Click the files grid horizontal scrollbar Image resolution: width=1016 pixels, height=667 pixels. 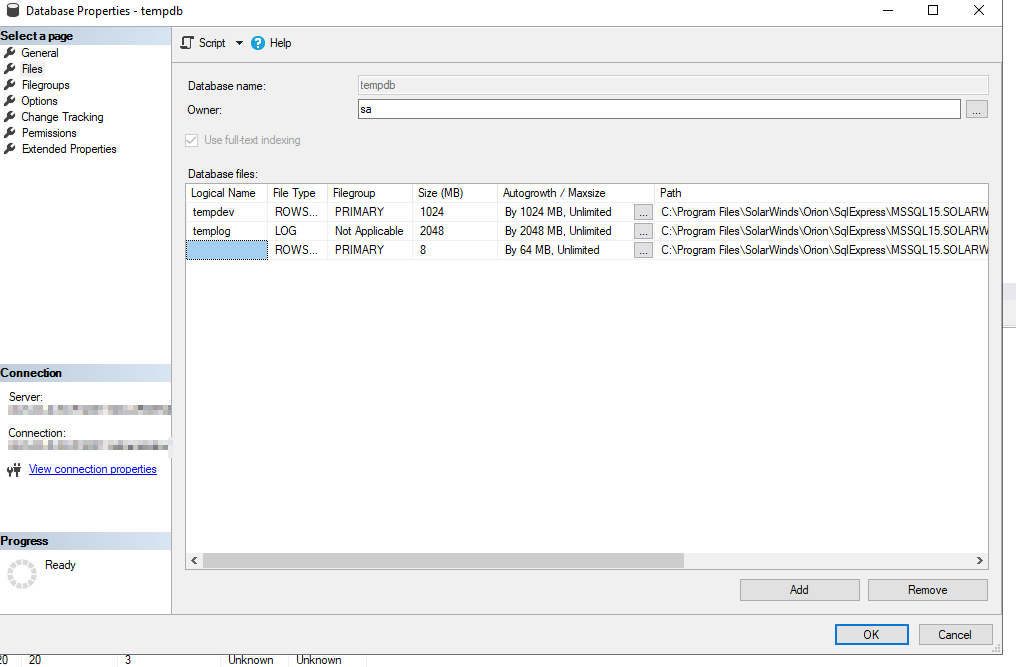[440, 560]
